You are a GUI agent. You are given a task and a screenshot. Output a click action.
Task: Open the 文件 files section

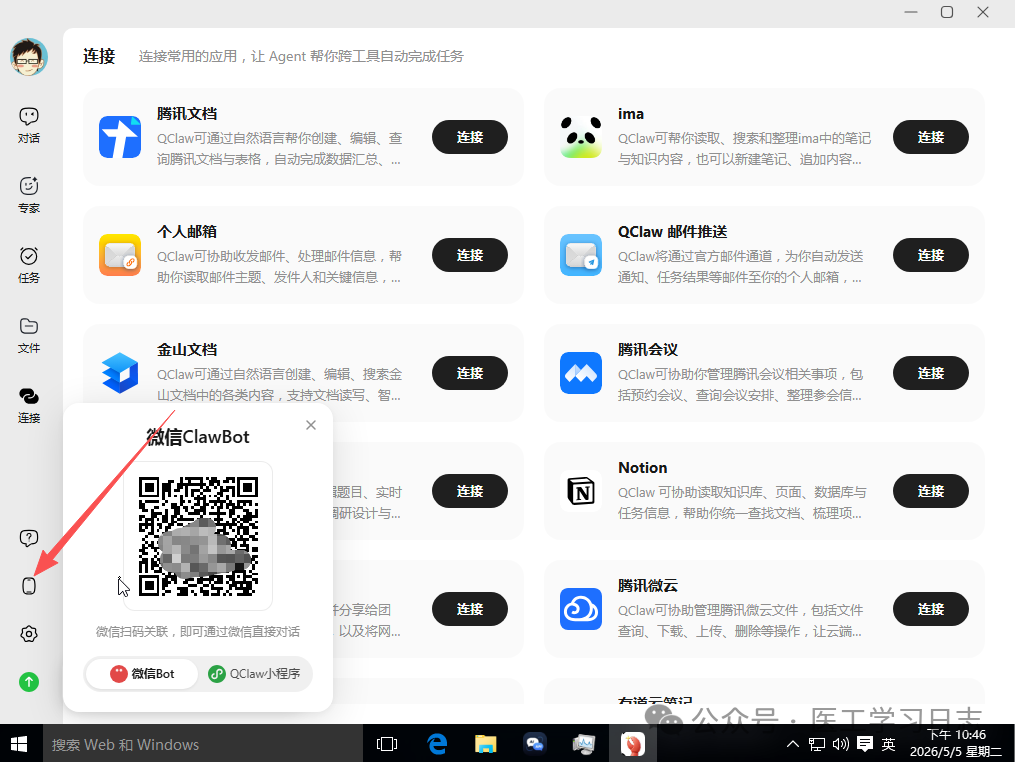(28, 335)
